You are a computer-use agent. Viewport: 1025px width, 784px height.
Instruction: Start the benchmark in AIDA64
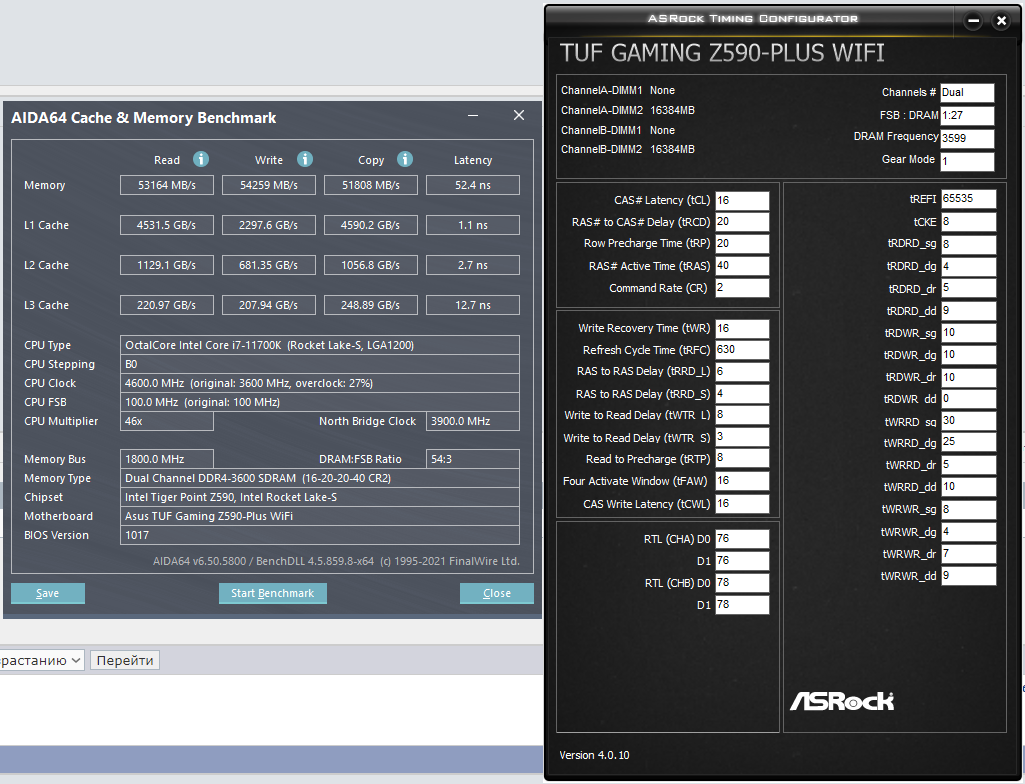273,593
